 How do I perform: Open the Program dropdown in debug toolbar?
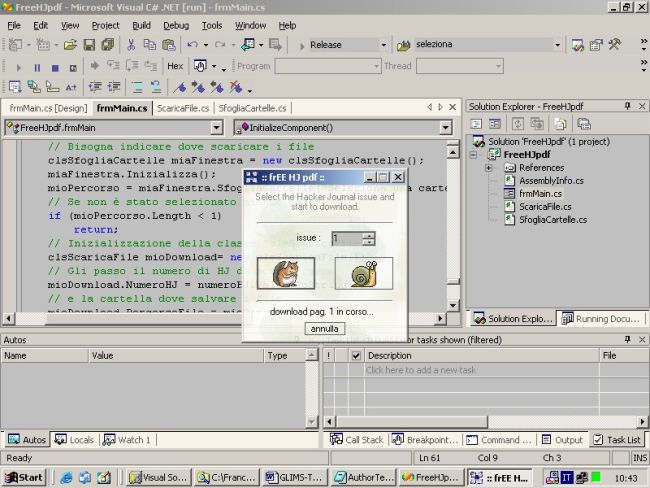(376, 66)
